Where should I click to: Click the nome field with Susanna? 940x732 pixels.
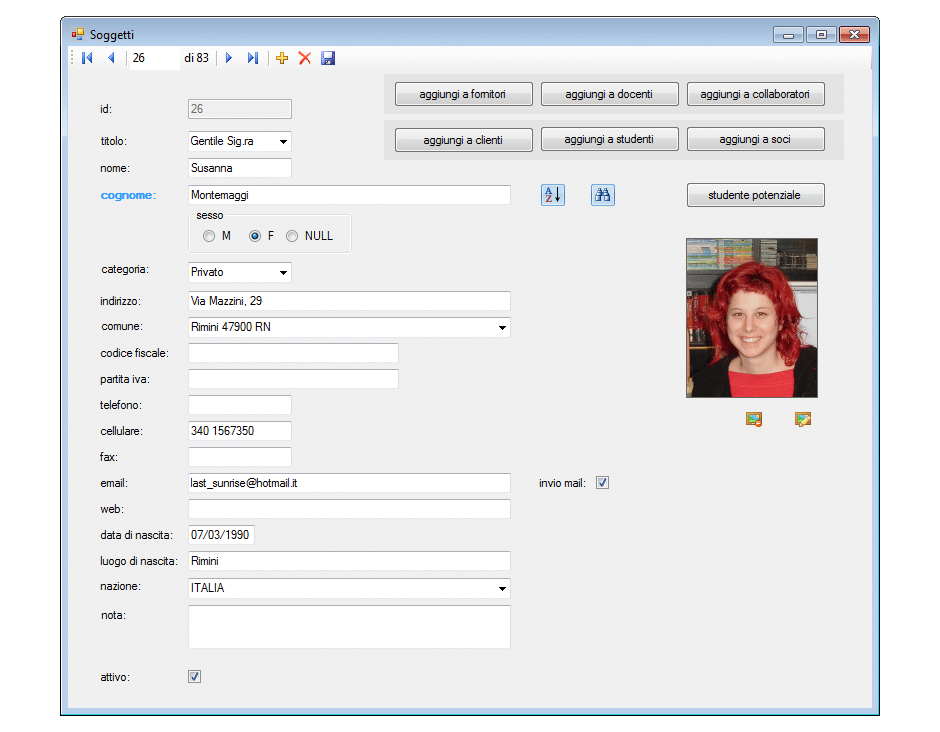click(240, 168)
